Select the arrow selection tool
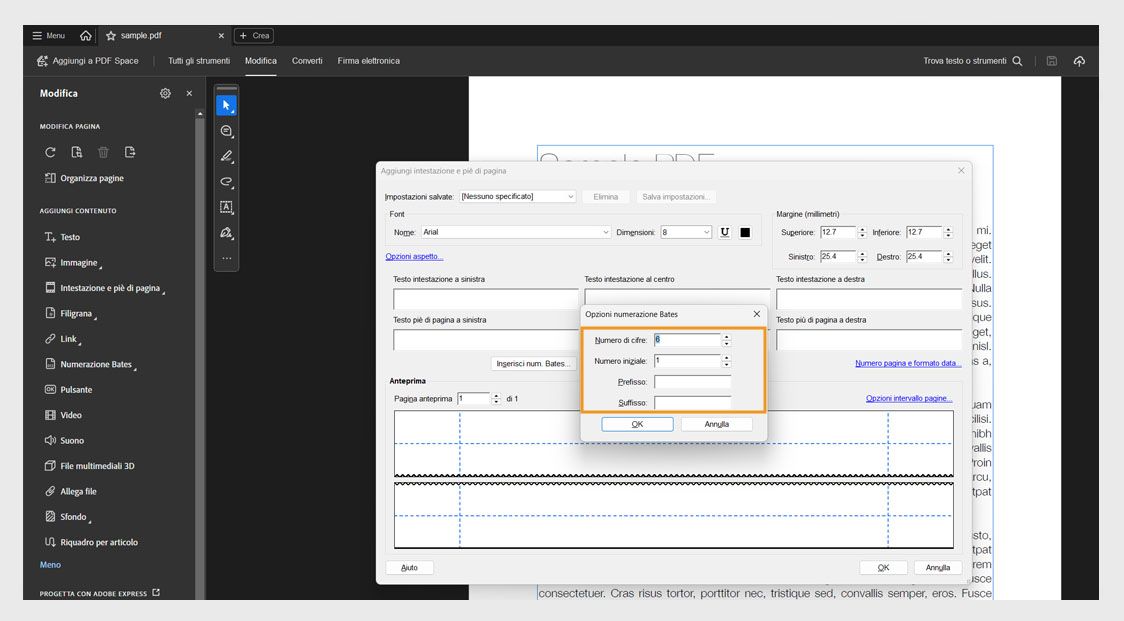Image resolution: width=1124 pixels, height=621 pixels. [x=226, y=105]
